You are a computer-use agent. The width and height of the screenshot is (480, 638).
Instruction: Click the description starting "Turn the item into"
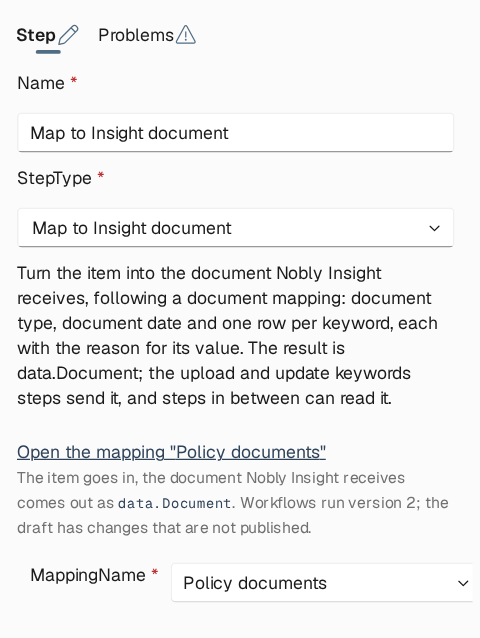(x=228, y=336)
